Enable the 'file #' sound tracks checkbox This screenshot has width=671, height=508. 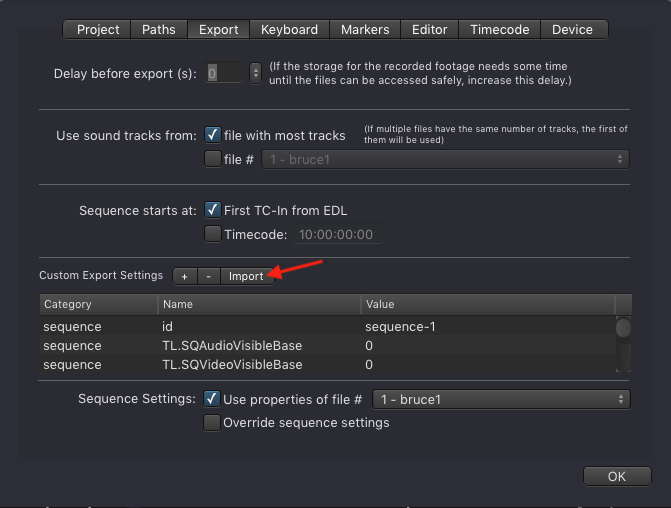(213, 159)
